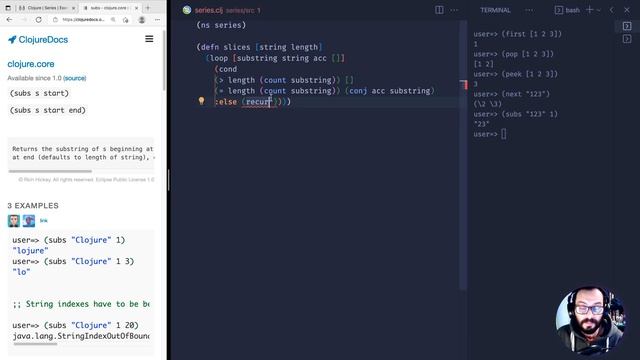Open the browser extensions icon
Viewport: 640px width, 360px height.
coord(125,20)
